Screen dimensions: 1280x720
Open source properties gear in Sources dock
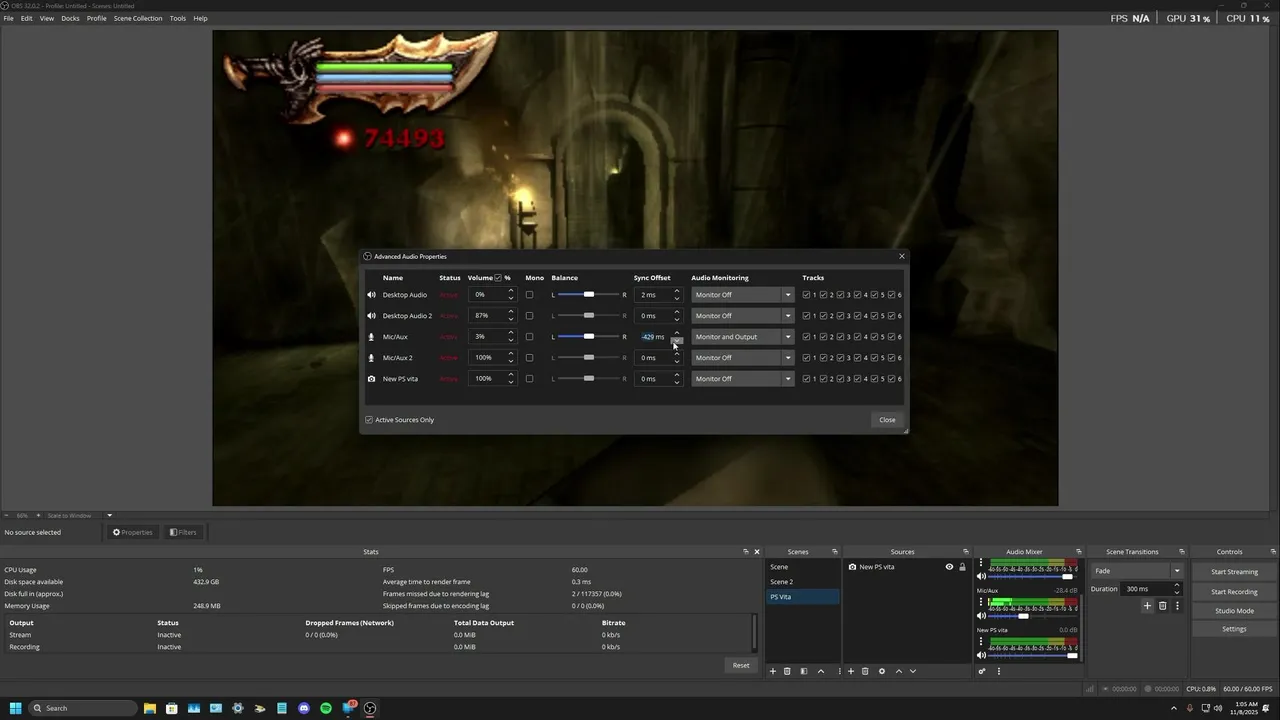[882, 671]
